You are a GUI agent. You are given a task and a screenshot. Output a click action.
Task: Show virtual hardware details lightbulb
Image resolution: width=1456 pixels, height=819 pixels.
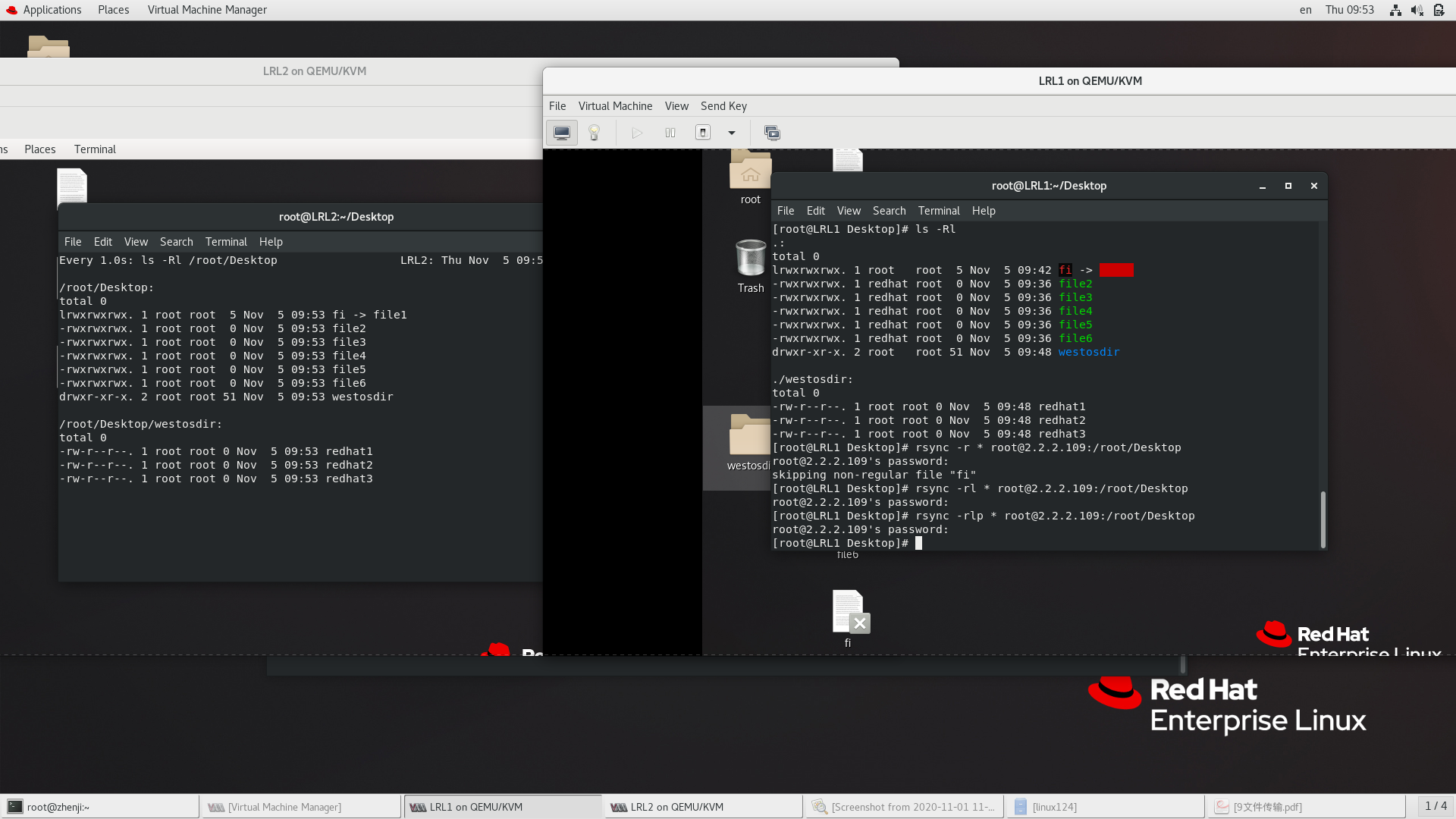595,133
